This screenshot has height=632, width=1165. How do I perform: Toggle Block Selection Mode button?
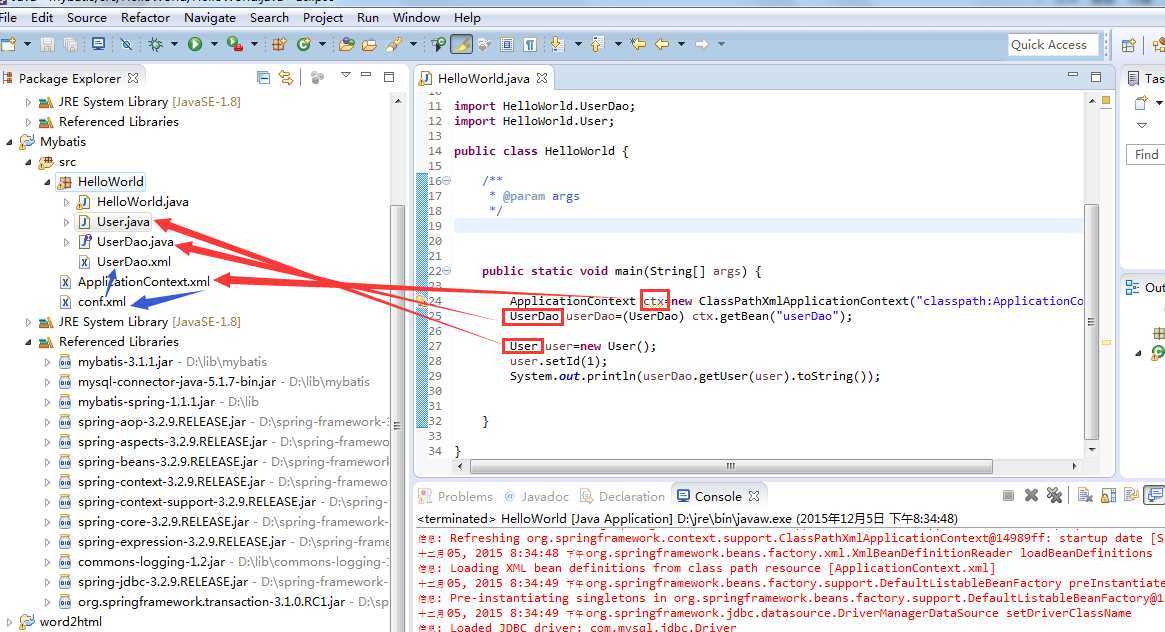coord(507,45)
